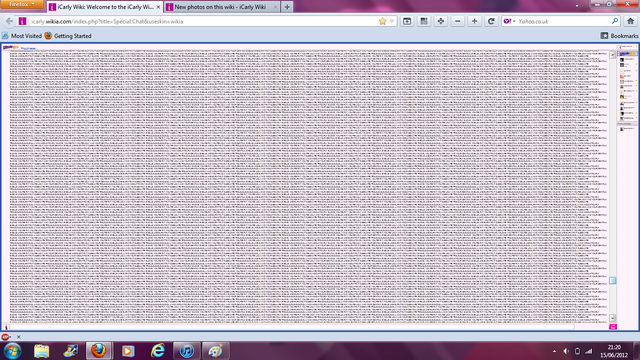Go back with the back arrow button
640x360 pixels.
pos(9,21)
